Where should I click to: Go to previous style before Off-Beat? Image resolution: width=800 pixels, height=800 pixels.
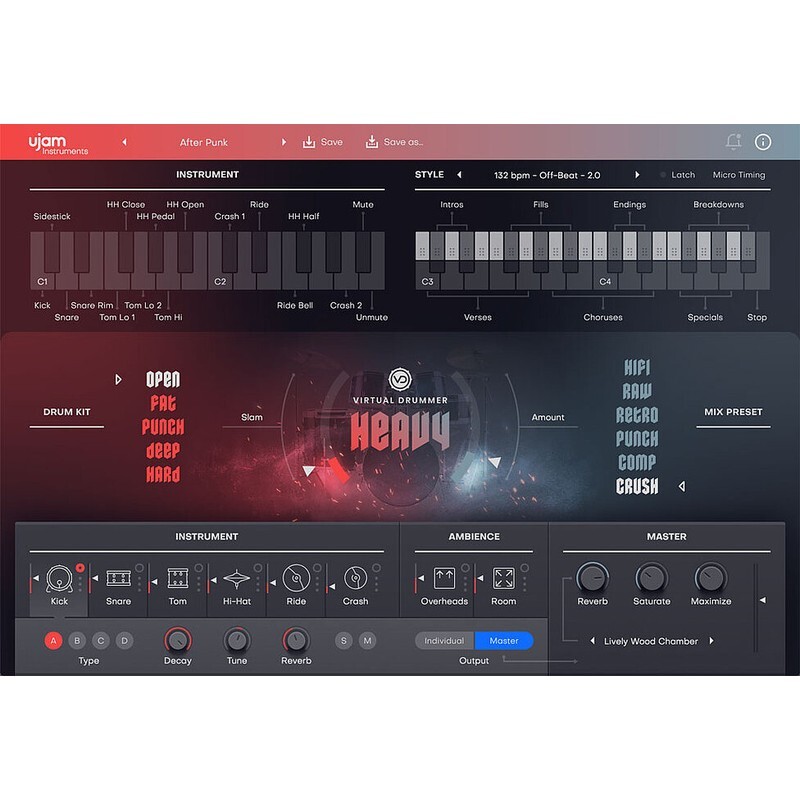coord(459,175)
